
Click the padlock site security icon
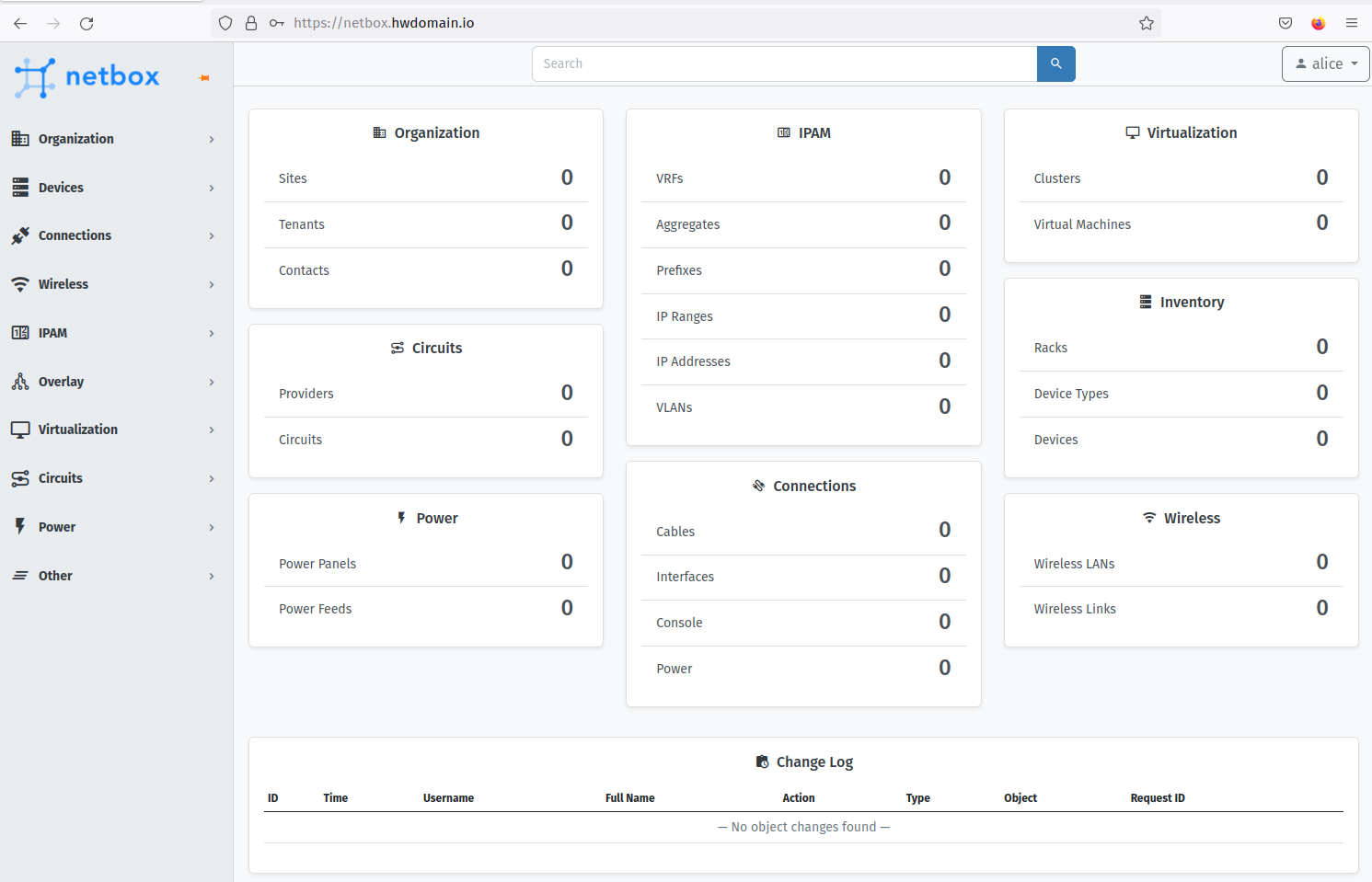pos(251,23)
